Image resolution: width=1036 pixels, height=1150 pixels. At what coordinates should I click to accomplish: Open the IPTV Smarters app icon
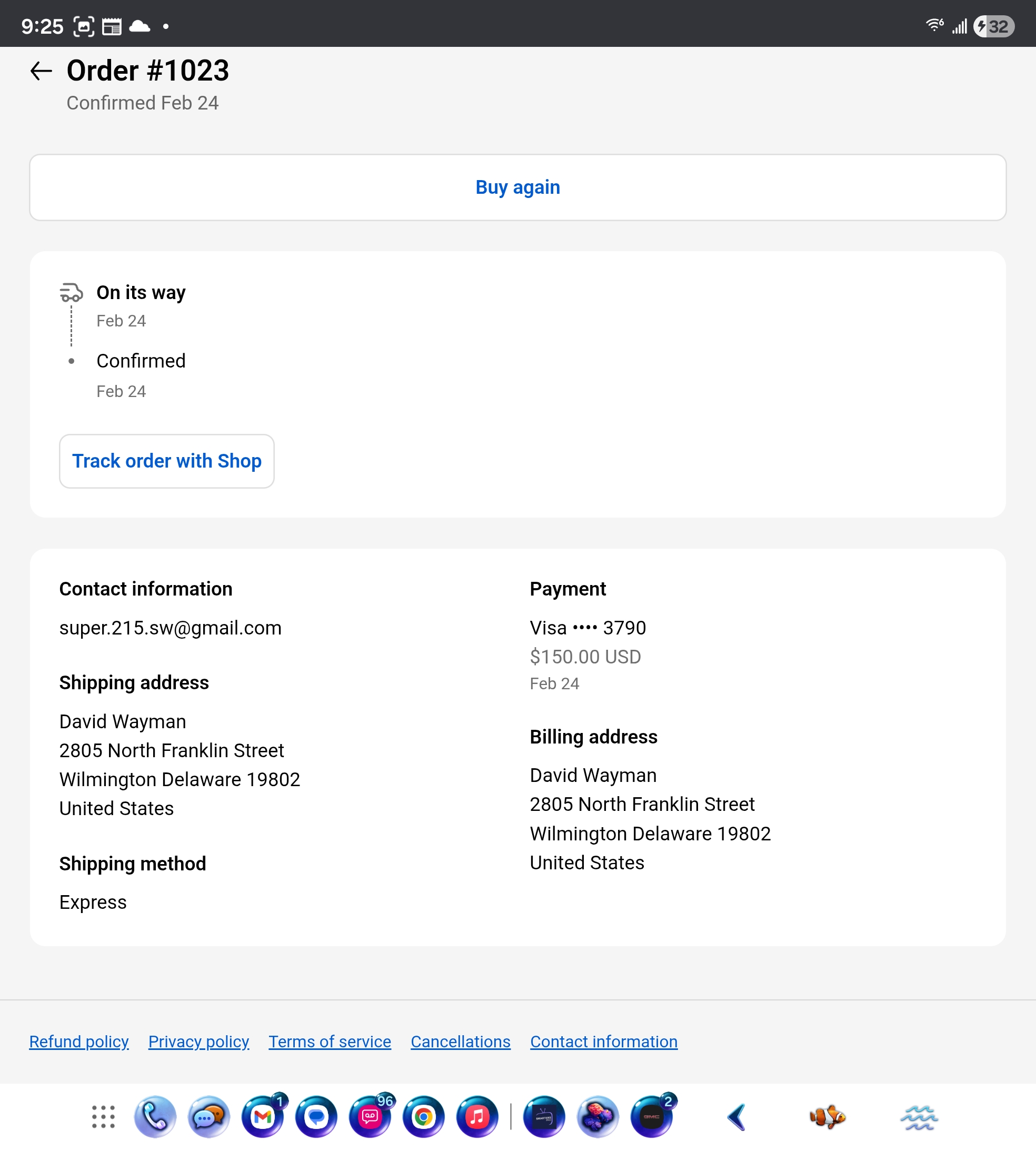(544, 1117)
